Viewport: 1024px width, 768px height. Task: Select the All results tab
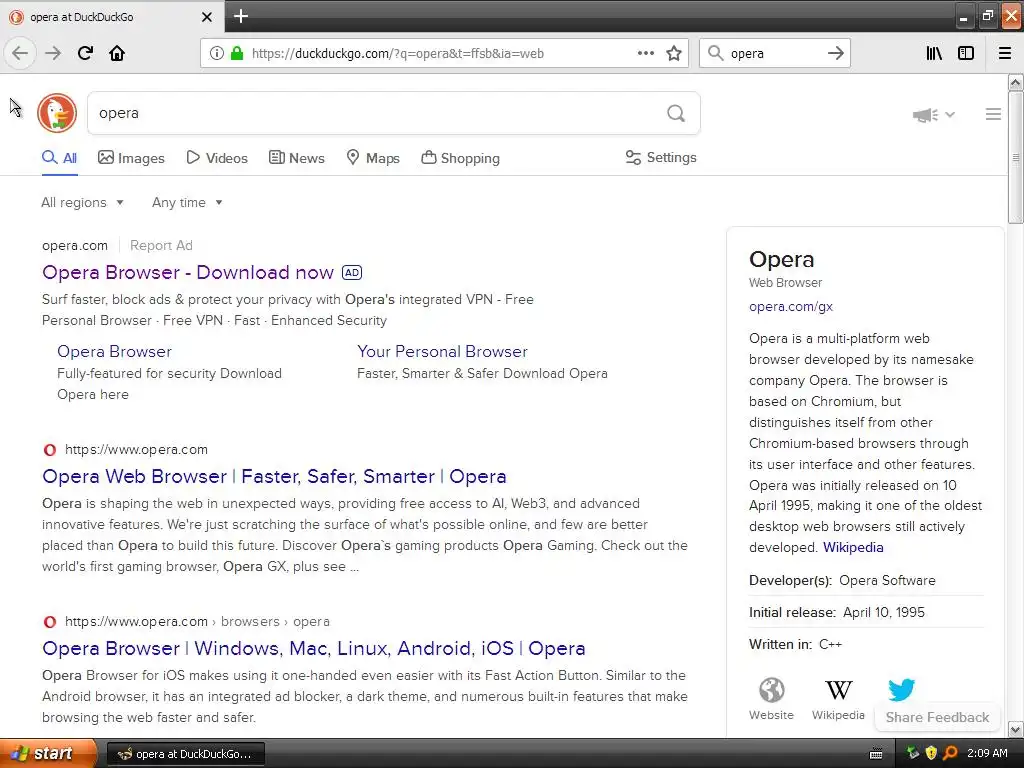[x=59, y=158]
